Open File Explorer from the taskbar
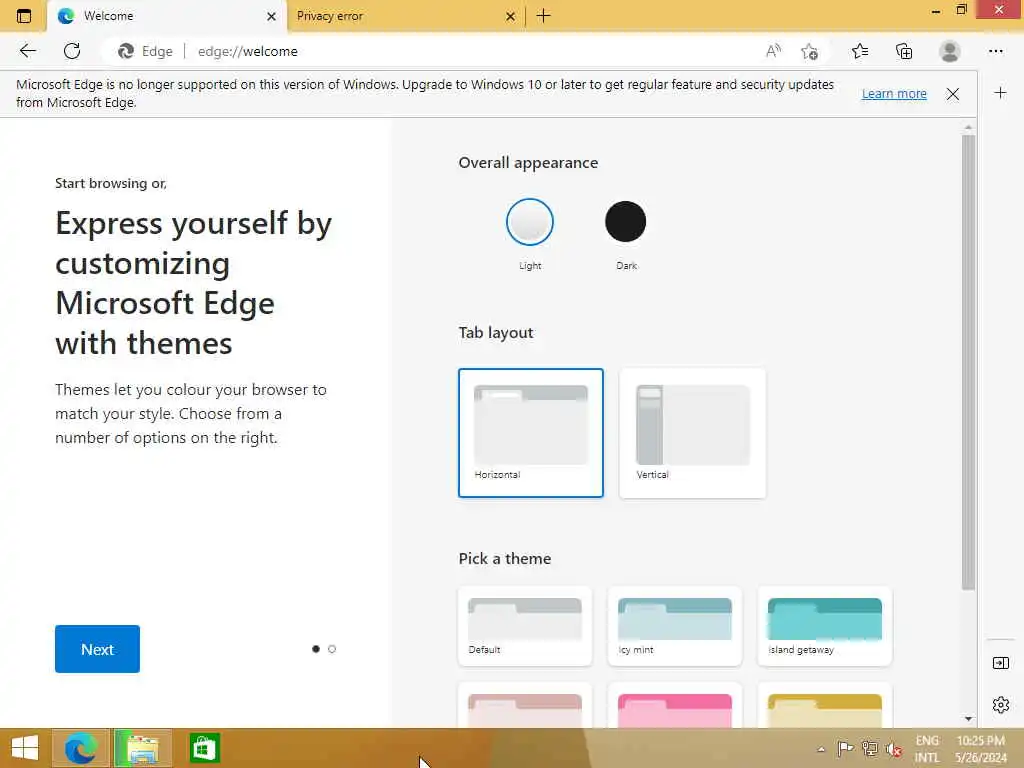 (143, 748)
